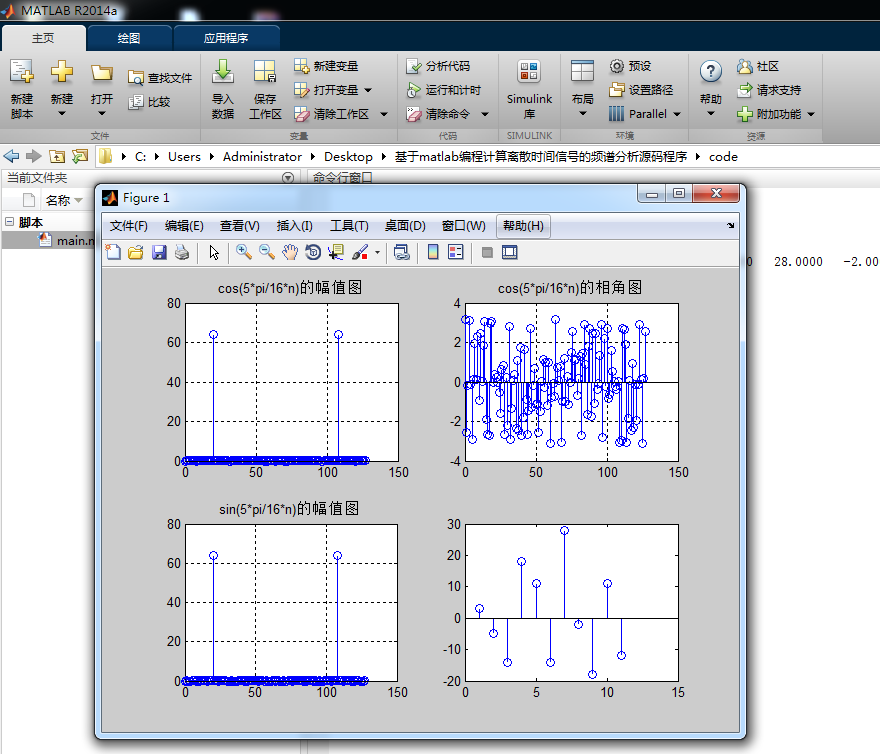Toggle the Pan hand tool

pyautogui.click(x=290, y=253)
